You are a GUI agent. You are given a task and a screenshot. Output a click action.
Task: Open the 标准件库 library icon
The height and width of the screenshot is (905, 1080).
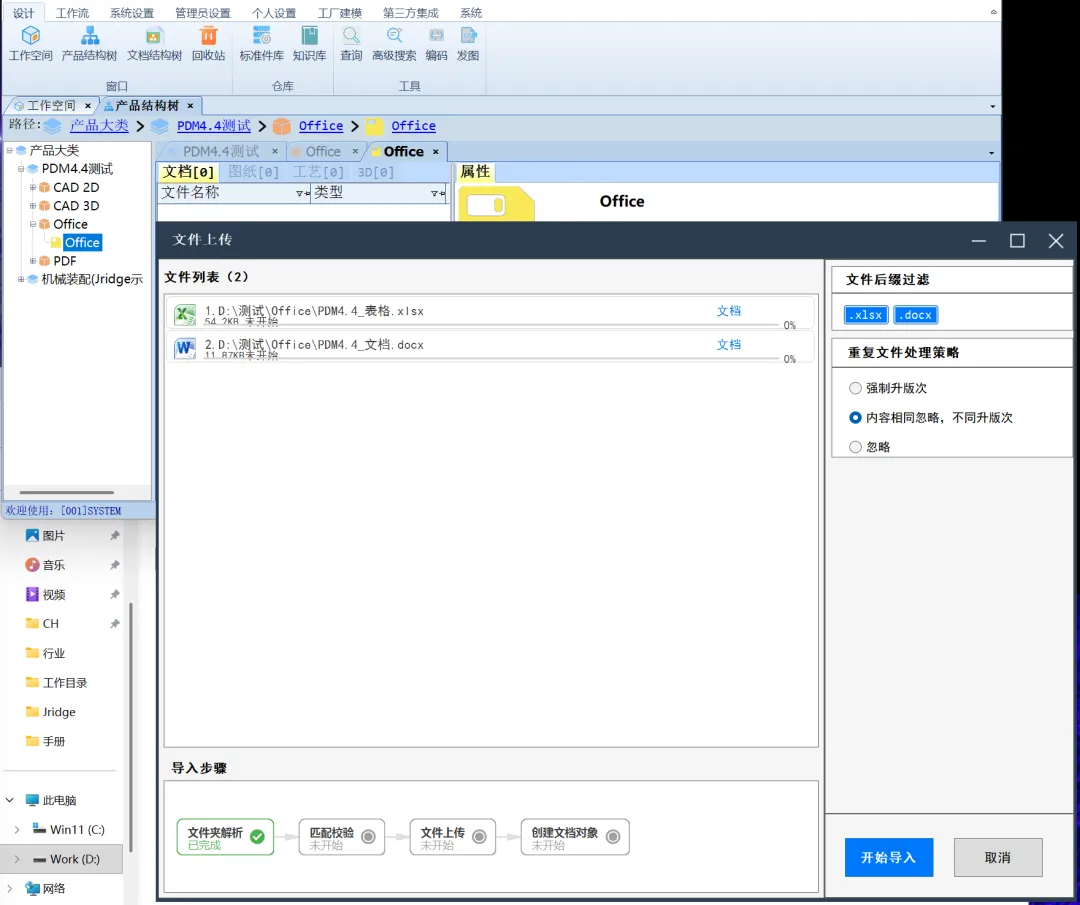point(262,36)
